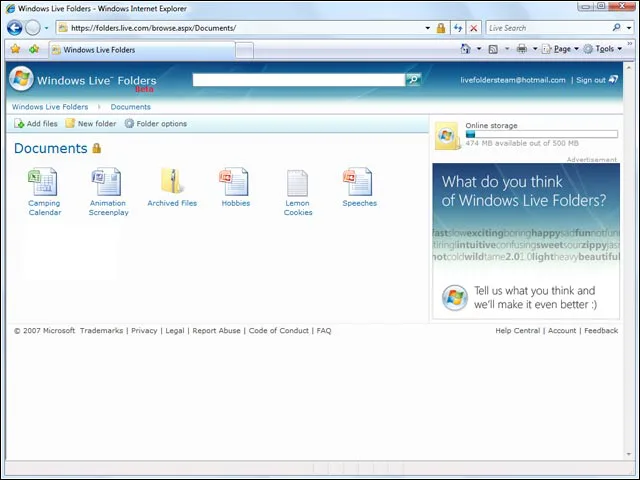The image size is (640, 480).
Task: Expand the Home button dropdown arrow
Action: point(479,49)
